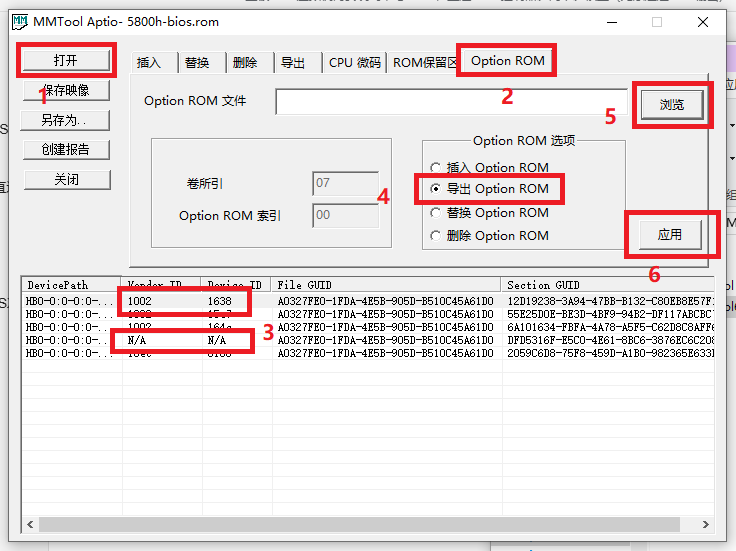Select the 删除 tab
Screen dimensions: 736x551
(245, 63)
